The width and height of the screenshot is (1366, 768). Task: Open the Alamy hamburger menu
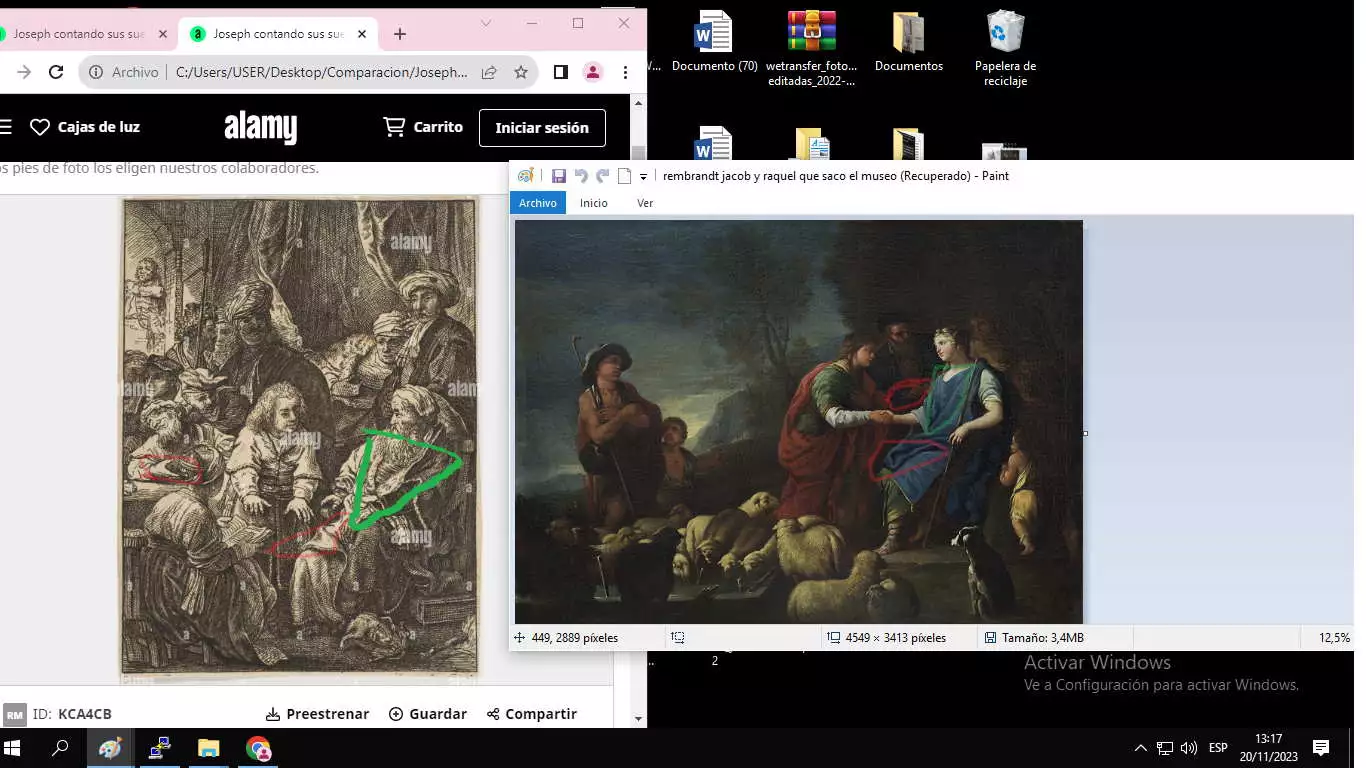point(5,127)
